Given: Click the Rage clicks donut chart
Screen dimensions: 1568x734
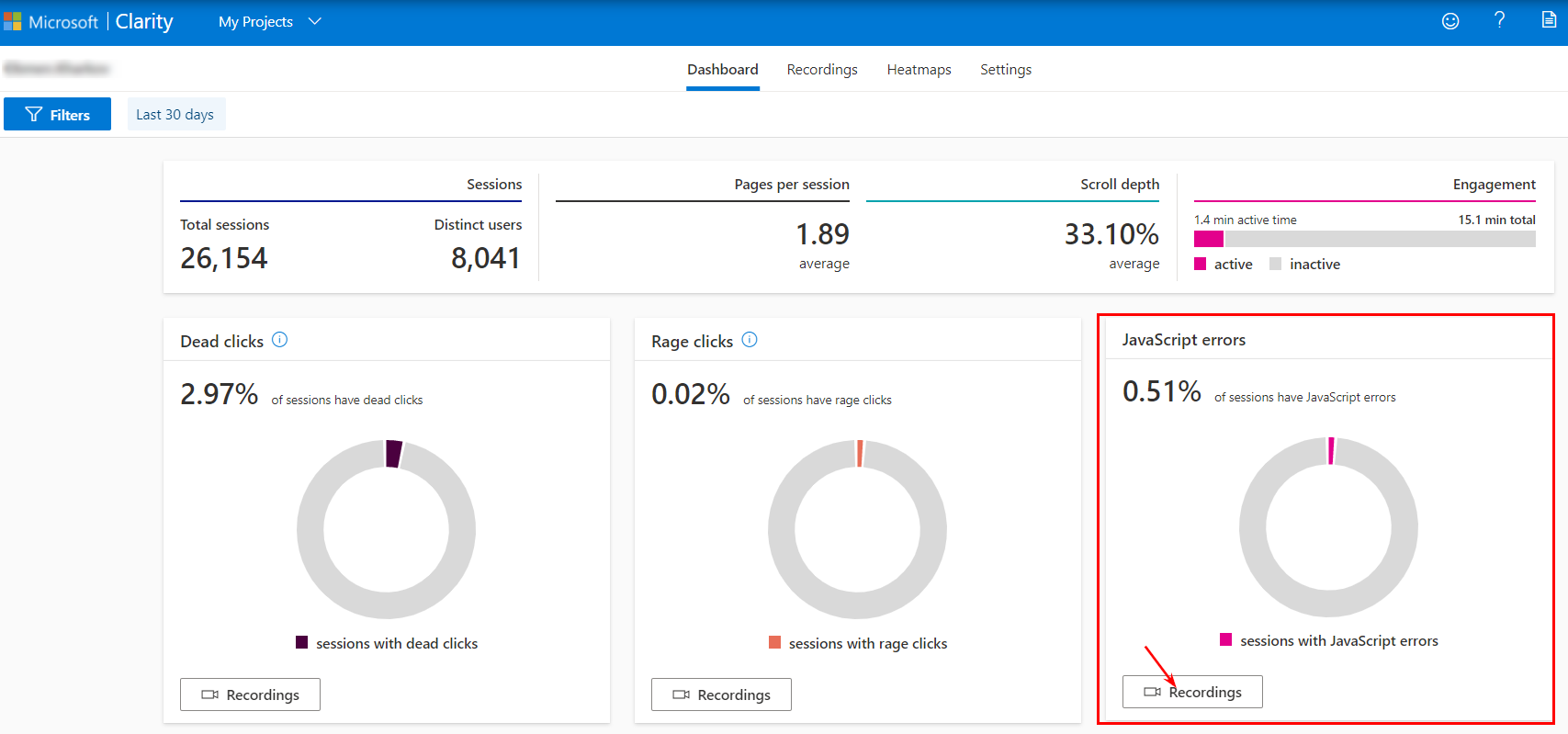Looking at the screenshot, I should [857, 529].
